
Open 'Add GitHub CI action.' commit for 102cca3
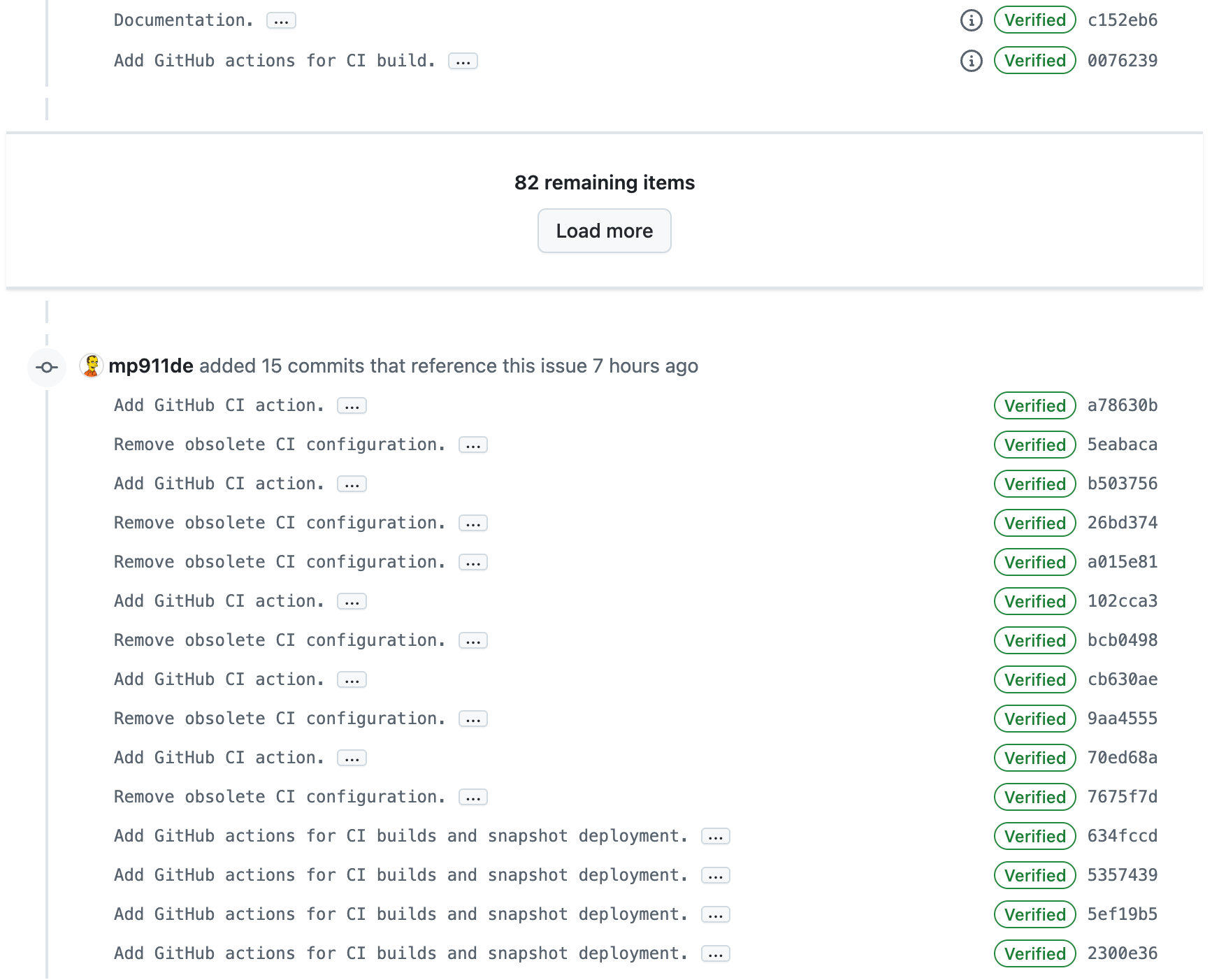pyautogui.click(x=219, y=601)
